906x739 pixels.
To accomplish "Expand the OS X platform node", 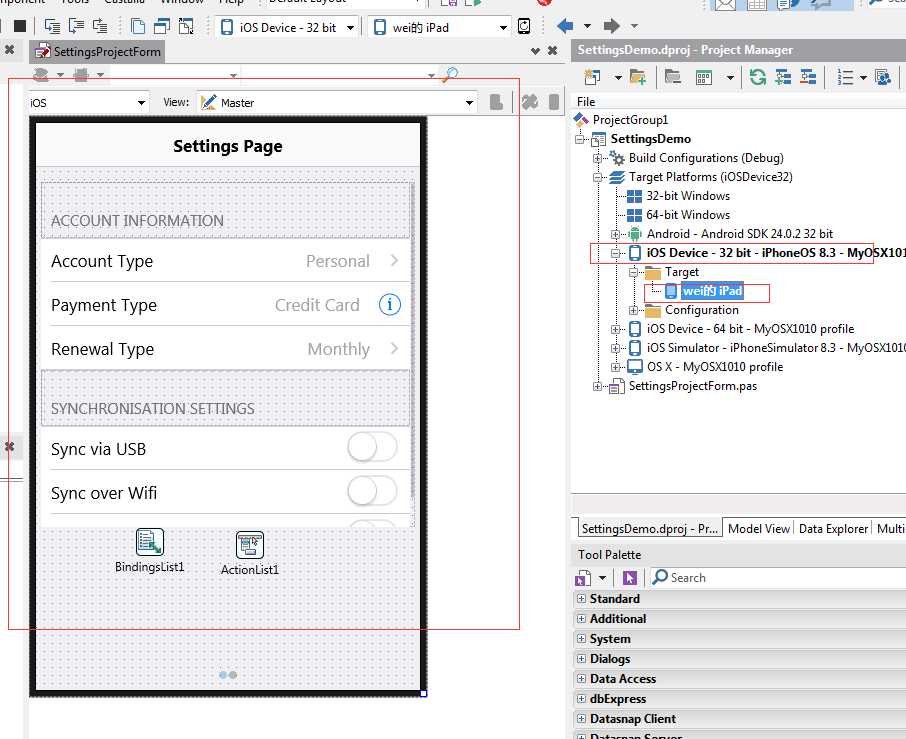I will click(x=615, y=367).
